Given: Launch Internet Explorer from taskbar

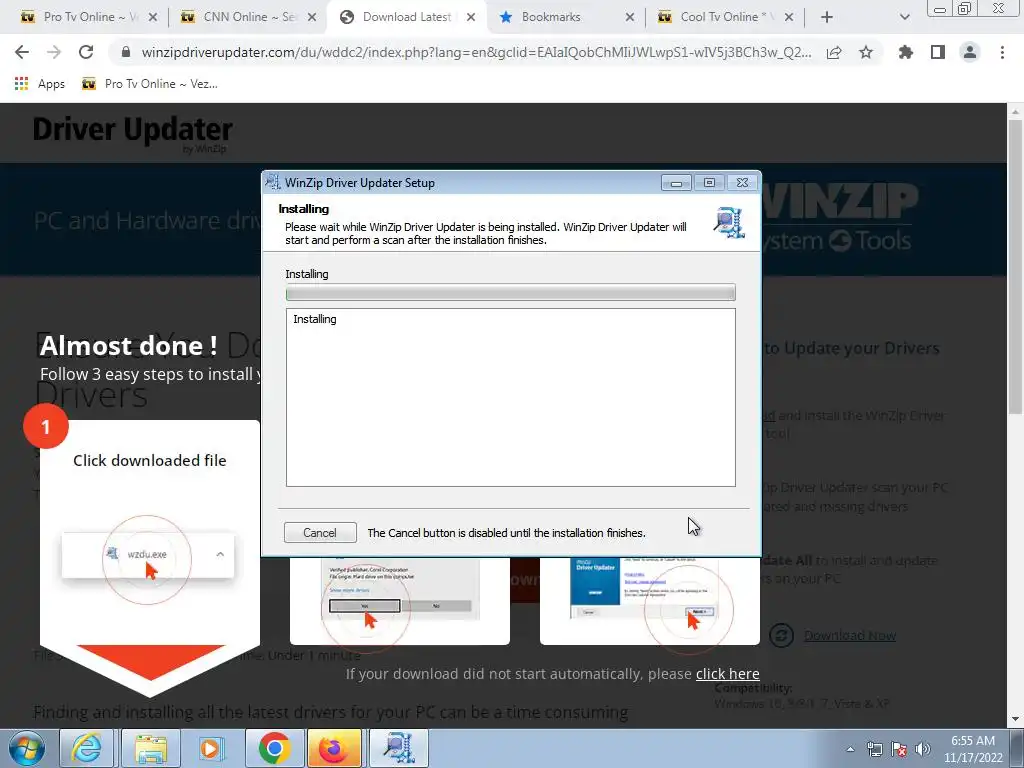Looking at the screenshot, I should pos(87,748).
